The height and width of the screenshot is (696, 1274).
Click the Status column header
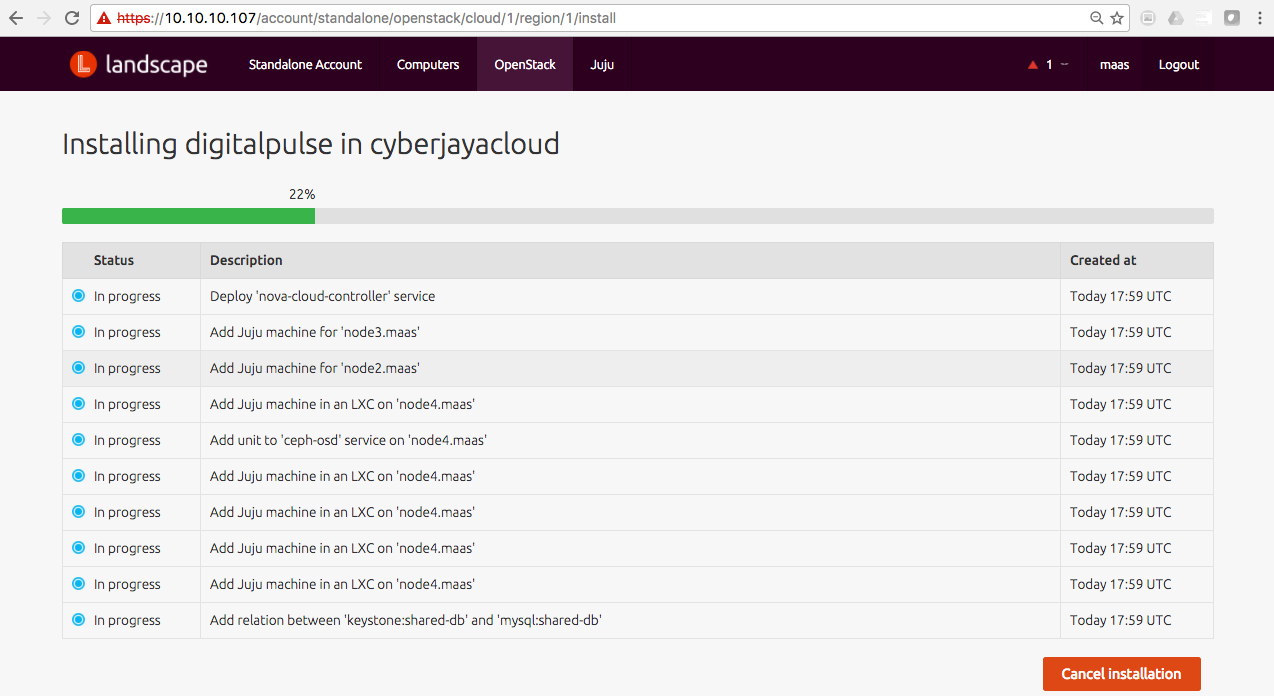click(114, 260)
